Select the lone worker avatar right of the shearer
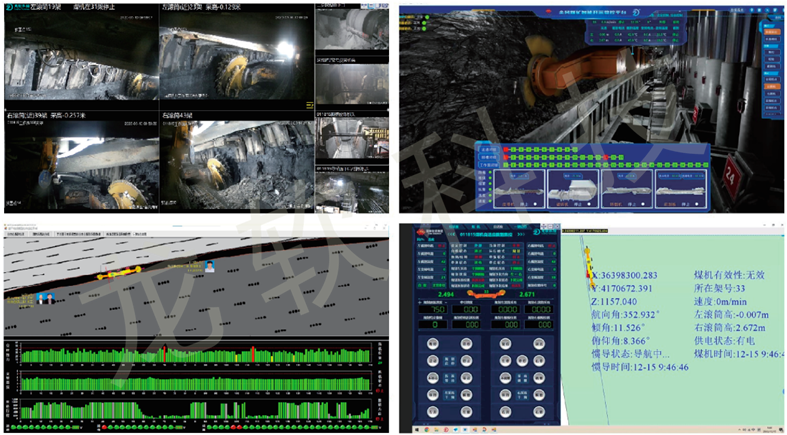This screenshot has height=435, width=787. 212,267
